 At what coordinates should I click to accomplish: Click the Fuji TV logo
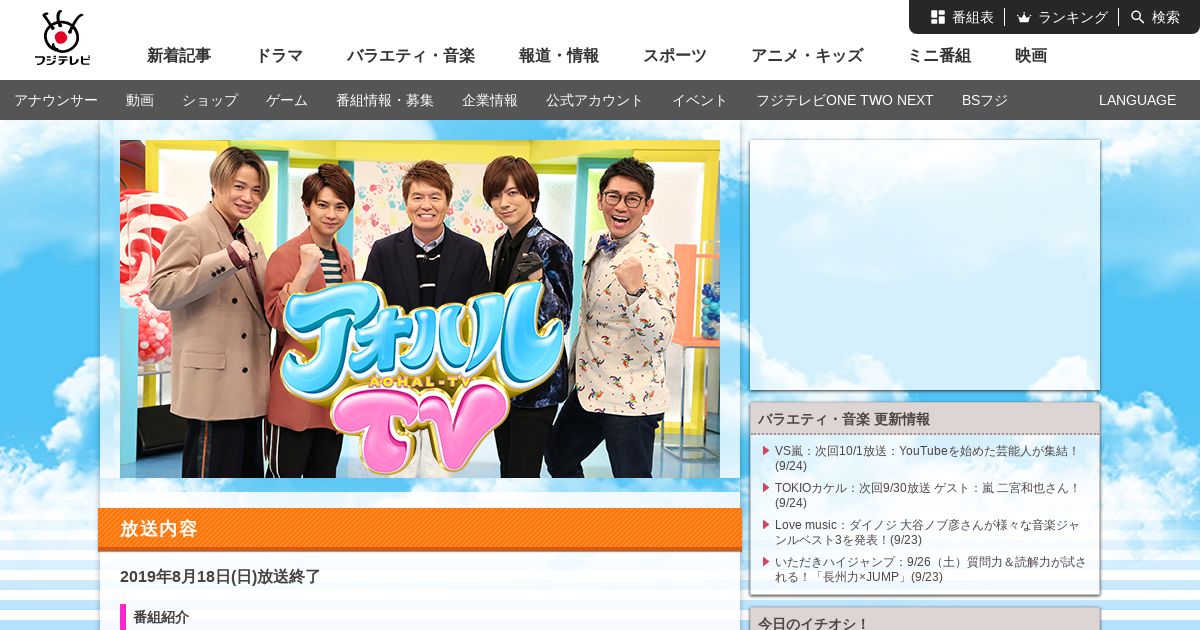click(x=62, y=38)
